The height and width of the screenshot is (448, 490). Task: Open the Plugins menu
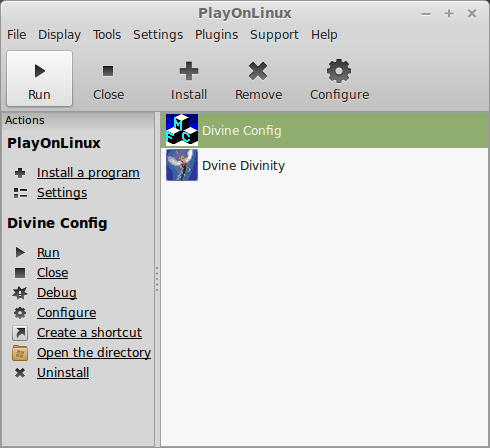tap(217, 35)
